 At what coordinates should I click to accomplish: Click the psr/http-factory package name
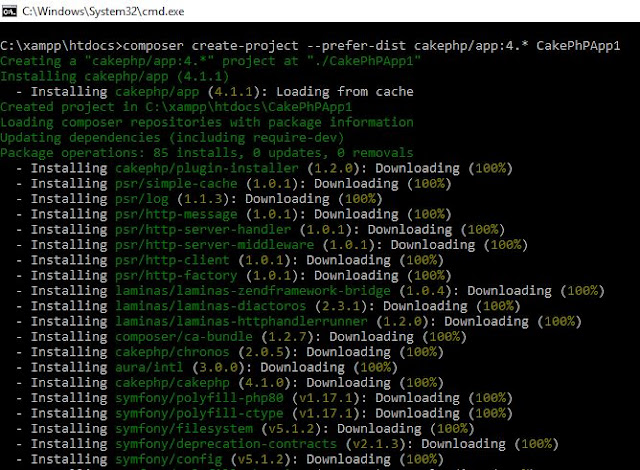(176, 275)
